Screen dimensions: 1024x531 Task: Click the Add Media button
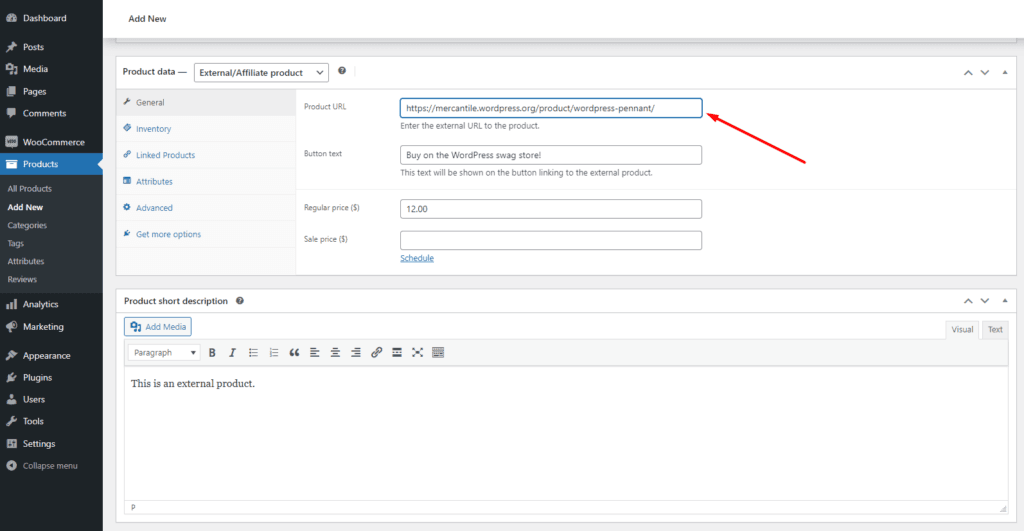158,327
